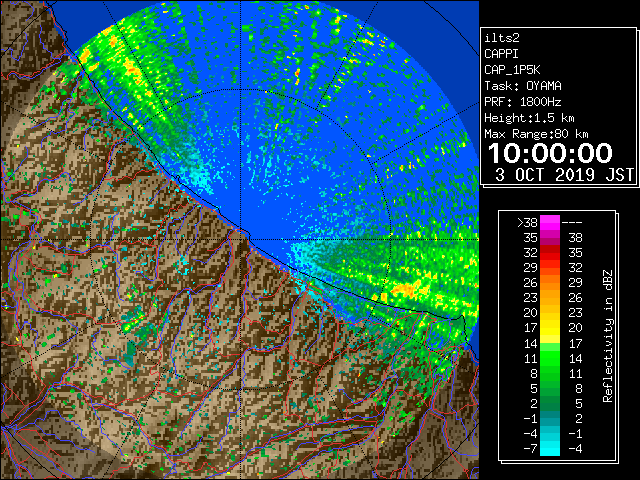640x480 pixels.
Task: Click the "Max Range:80 km" text
Action: (x=536, y=134)
